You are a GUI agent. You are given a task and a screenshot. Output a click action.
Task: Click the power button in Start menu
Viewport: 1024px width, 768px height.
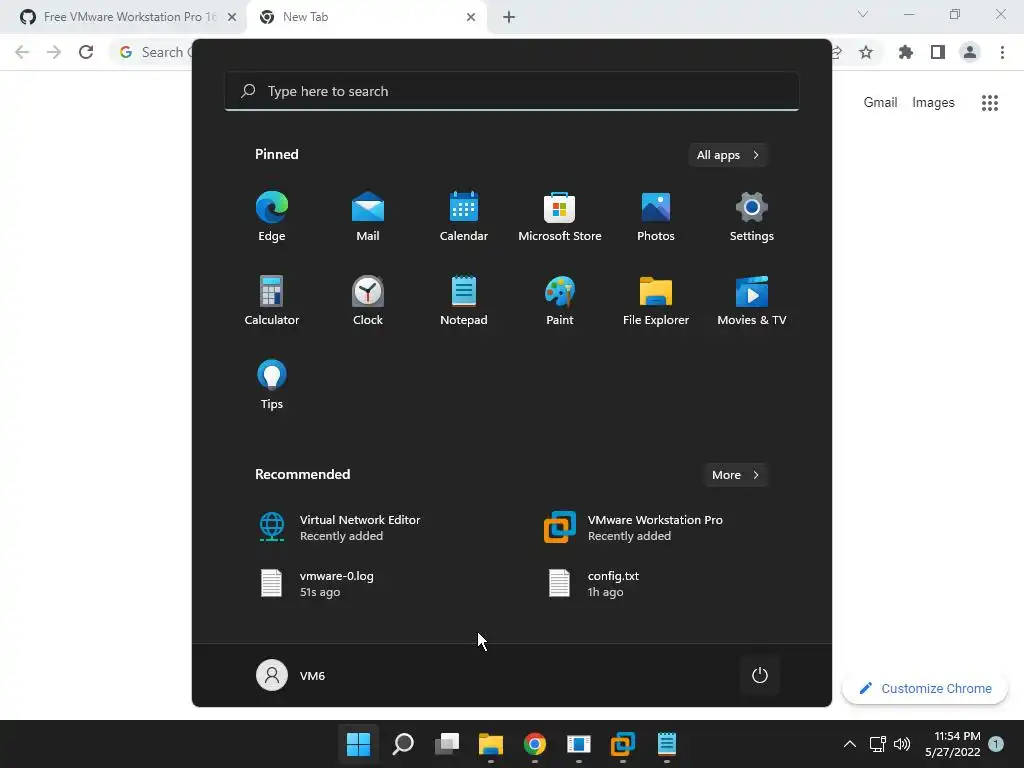pos(760,675)
